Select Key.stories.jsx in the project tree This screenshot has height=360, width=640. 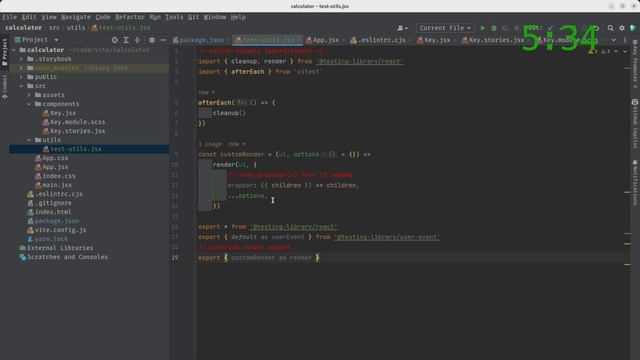78,131
